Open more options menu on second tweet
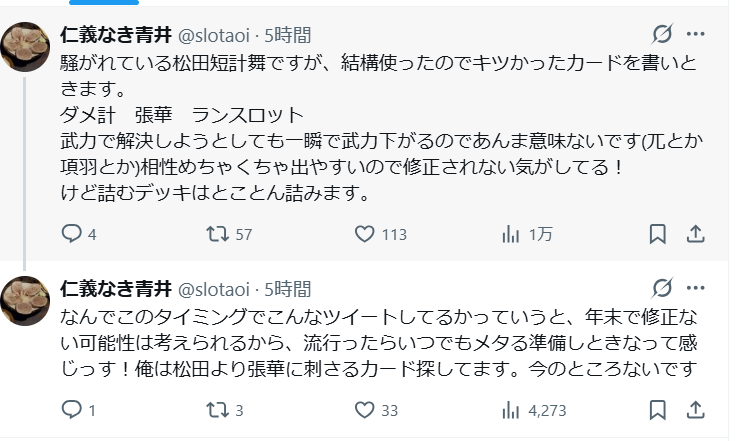 pos(695,289)
